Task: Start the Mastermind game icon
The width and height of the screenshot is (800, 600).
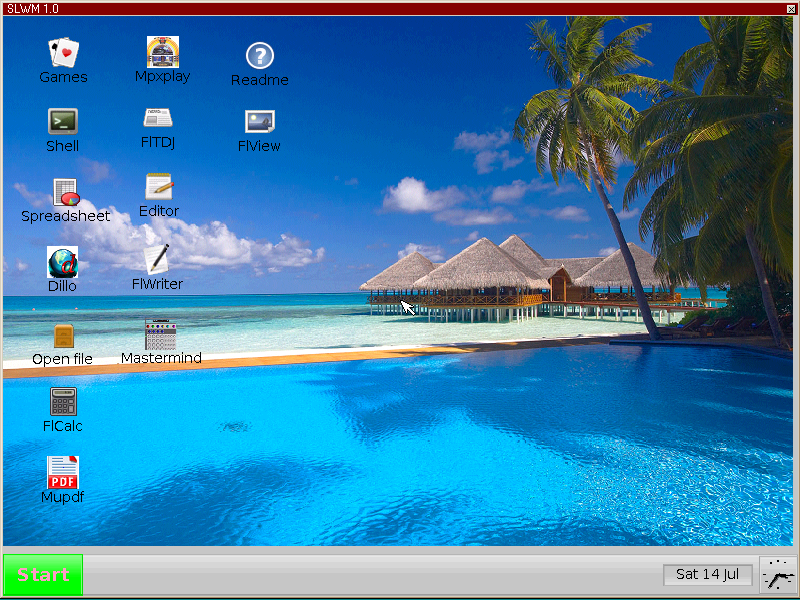Action: coord(161,335)
